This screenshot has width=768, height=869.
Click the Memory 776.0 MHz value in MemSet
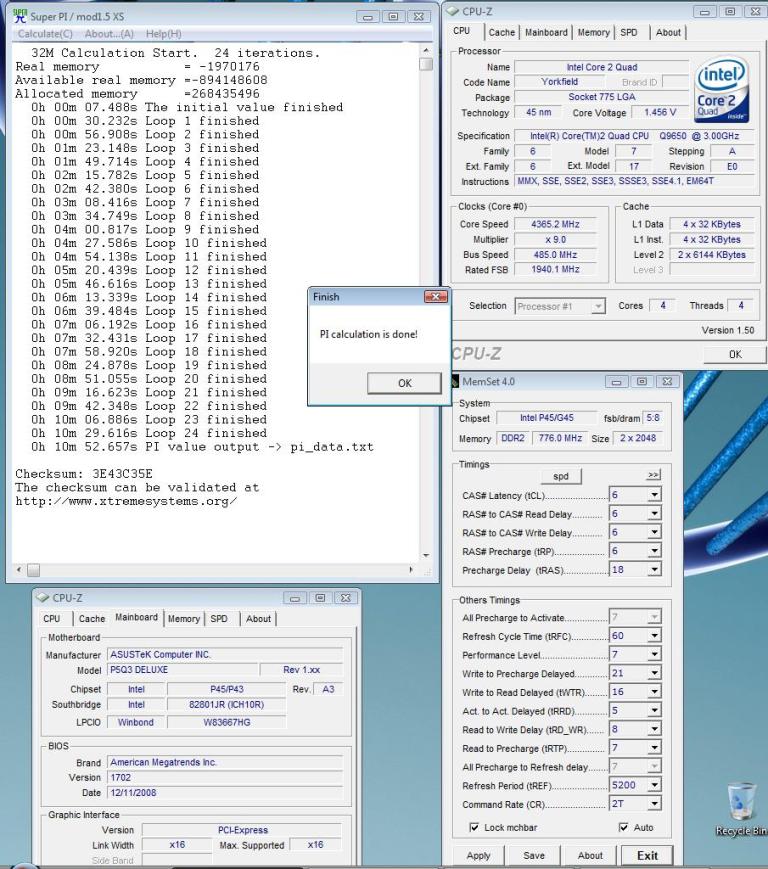coord(560,438)
